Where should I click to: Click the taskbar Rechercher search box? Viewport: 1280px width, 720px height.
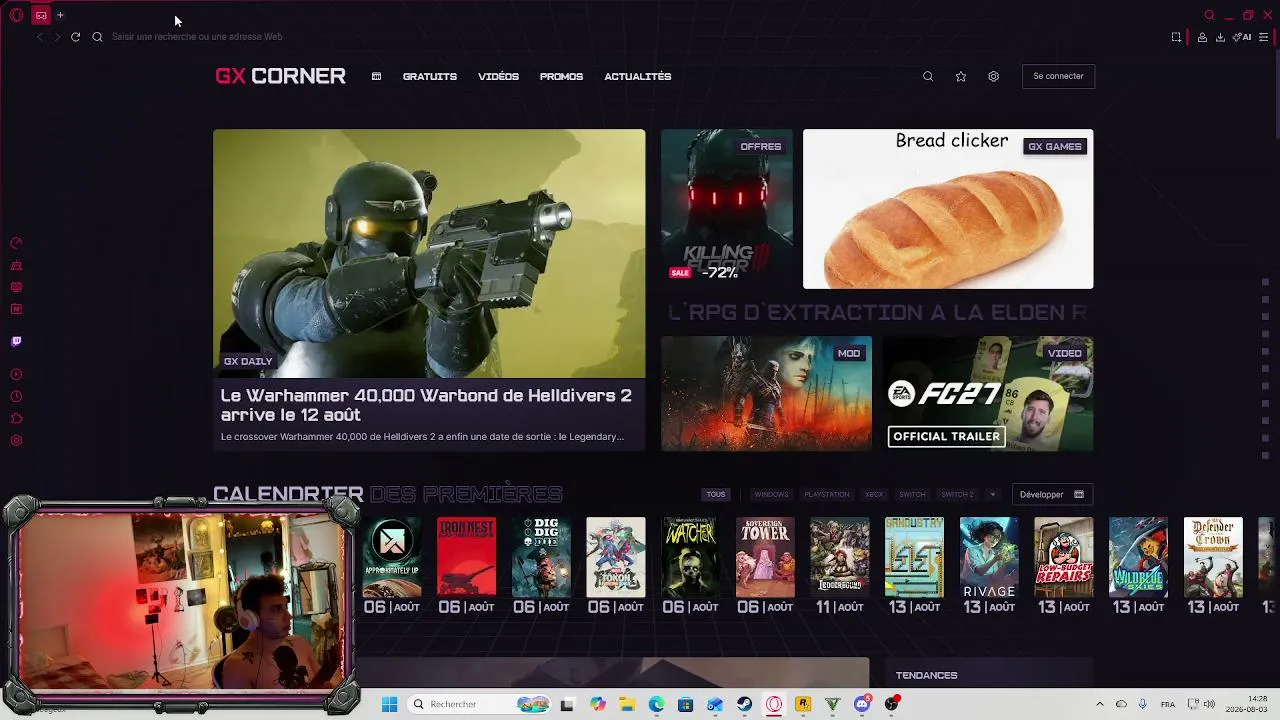[x=481, y=704]
